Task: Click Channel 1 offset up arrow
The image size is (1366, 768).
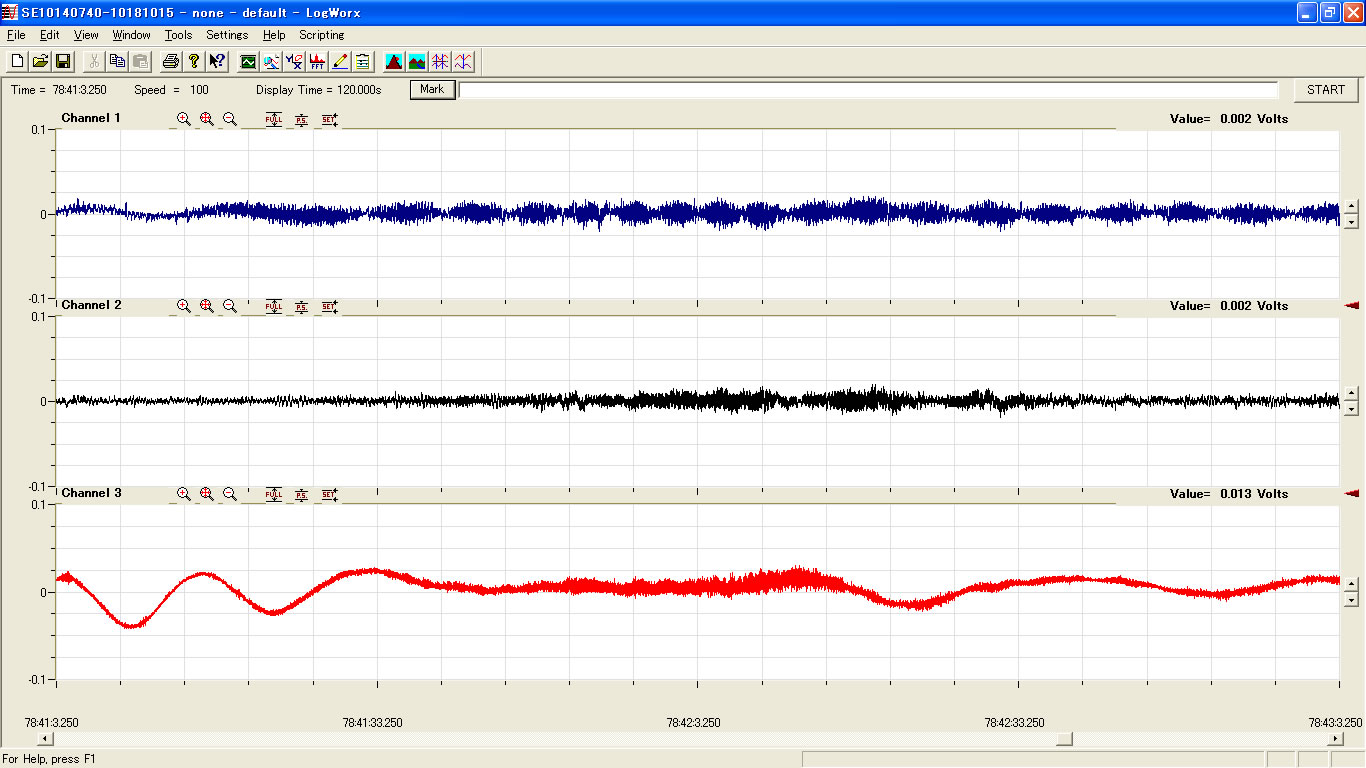Action: pyautogui.click(x=1352, y=206)
